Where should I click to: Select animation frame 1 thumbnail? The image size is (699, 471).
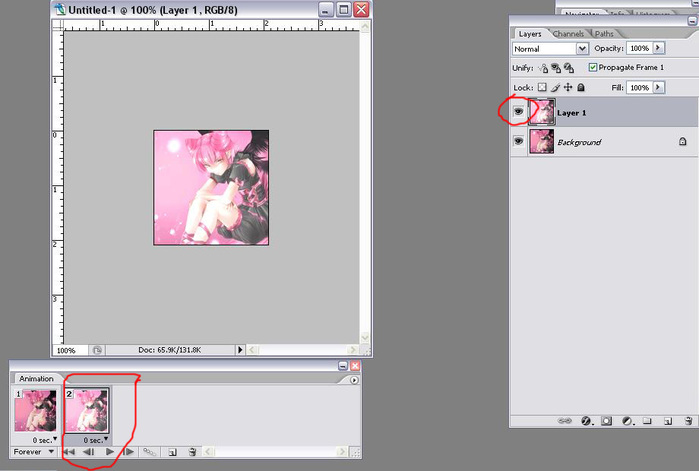point(36,410)
